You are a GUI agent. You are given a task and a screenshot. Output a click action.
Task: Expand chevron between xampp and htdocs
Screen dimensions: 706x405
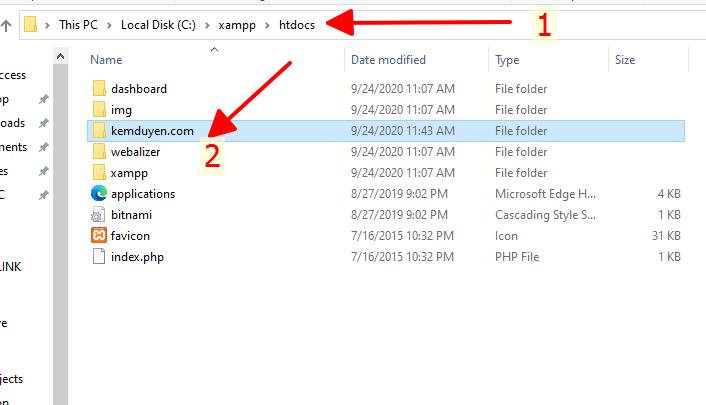point(267,25)
